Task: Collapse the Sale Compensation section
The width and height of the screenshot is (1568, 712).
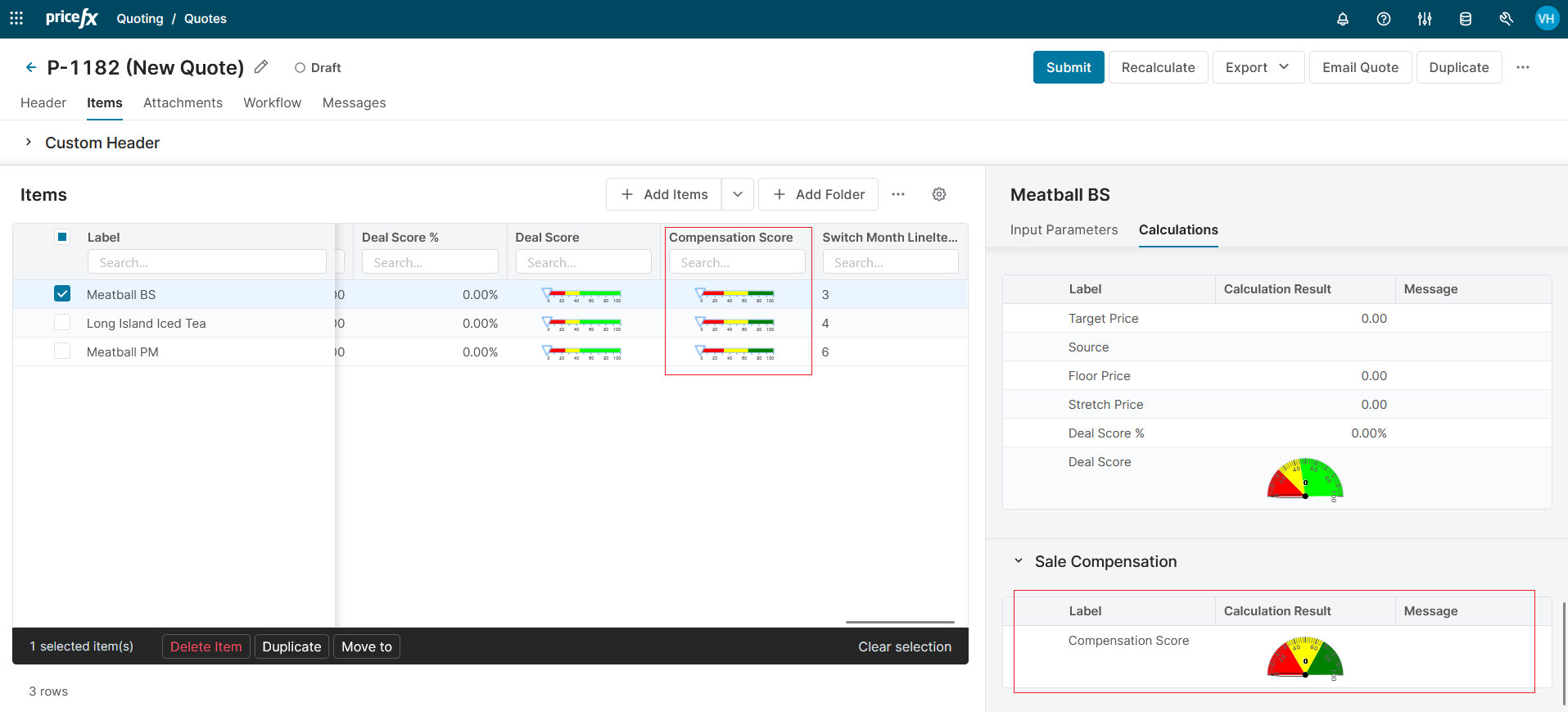Action: point(1019,561)
